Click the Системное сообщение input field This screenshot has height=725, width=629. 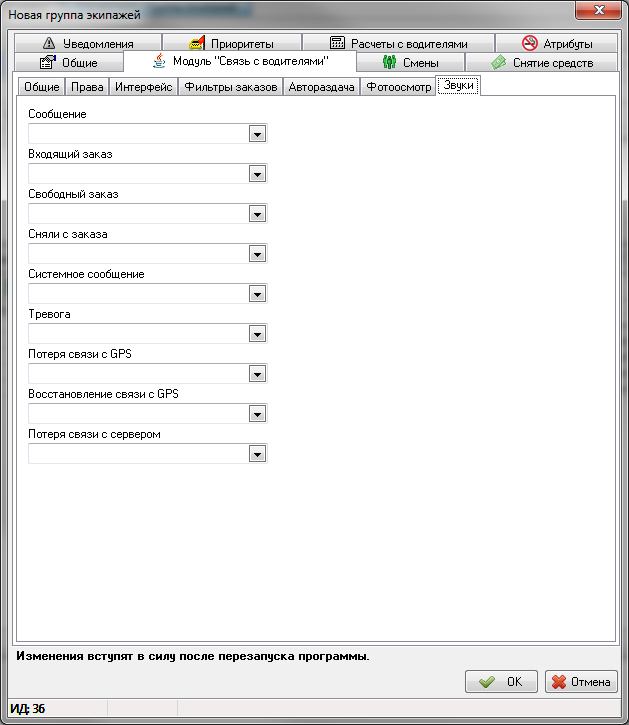[x=137, y=294]
